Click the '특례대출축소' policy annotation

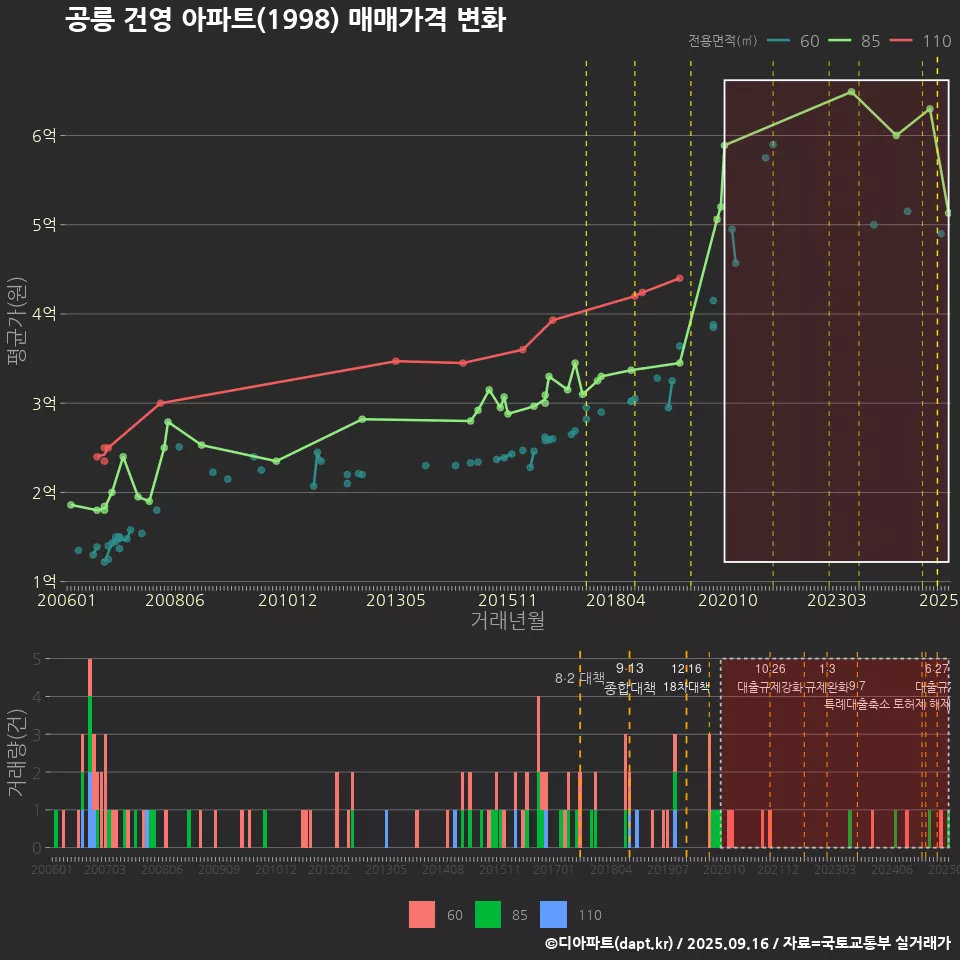pos(857,704)
